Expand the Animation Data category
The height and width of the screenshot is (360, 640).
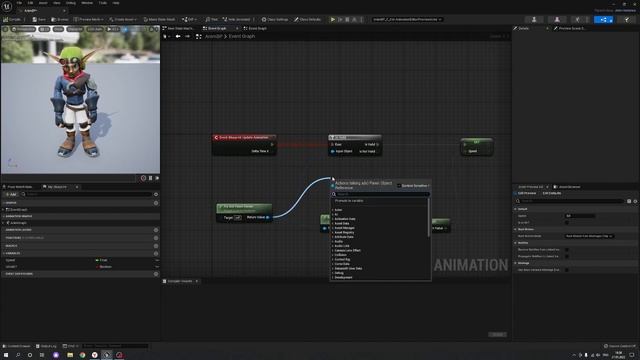(344, 219)
